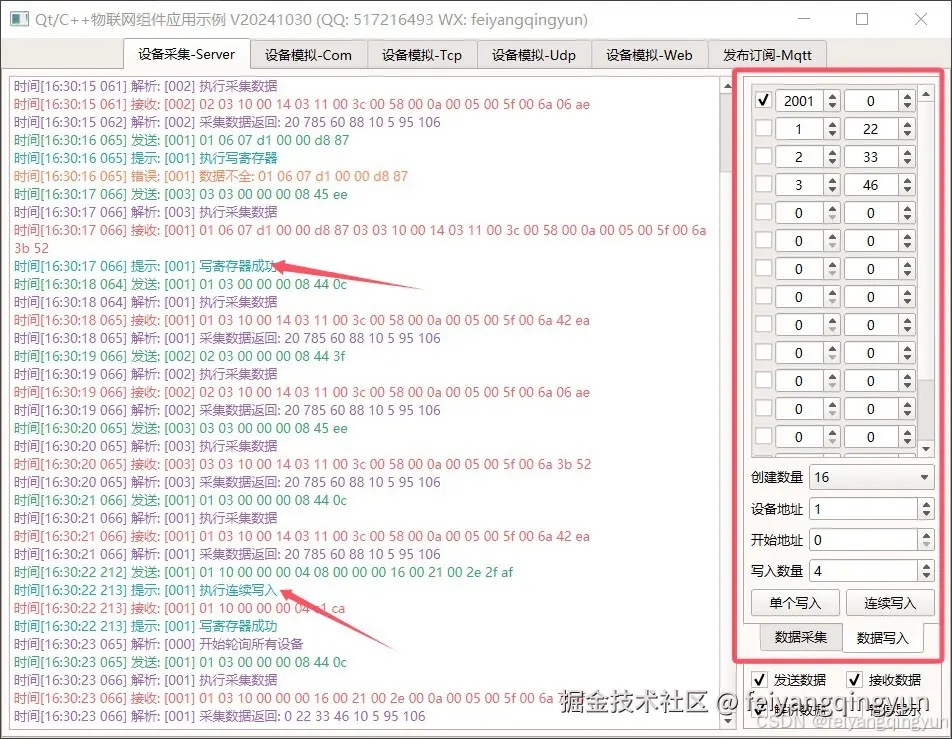Select the 数据写入 bottom tab
Image resolution: width=952 pixels, height=739 pixels.
tap(883, 638)
